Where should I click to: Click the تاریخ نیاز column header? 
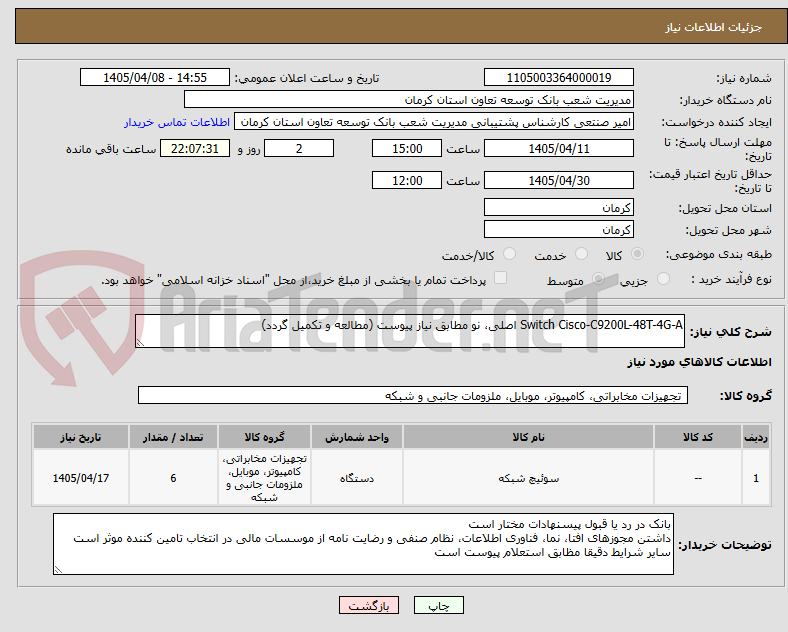click(x=81, y=437)
